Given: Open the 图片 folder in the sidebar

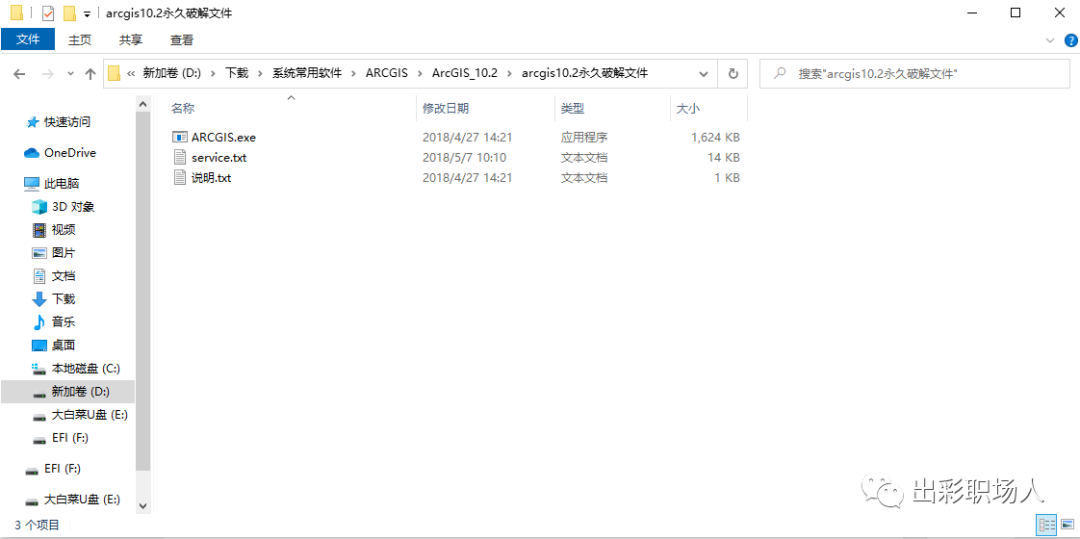Looking at the screenshot, I should [x=63, y=253].
